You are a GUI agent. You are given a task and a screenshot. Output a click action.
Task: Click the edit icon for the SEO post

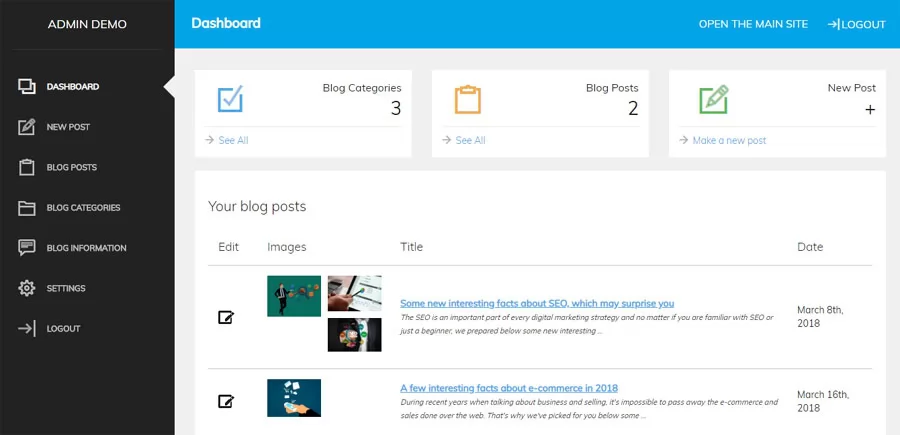[226, 317]
